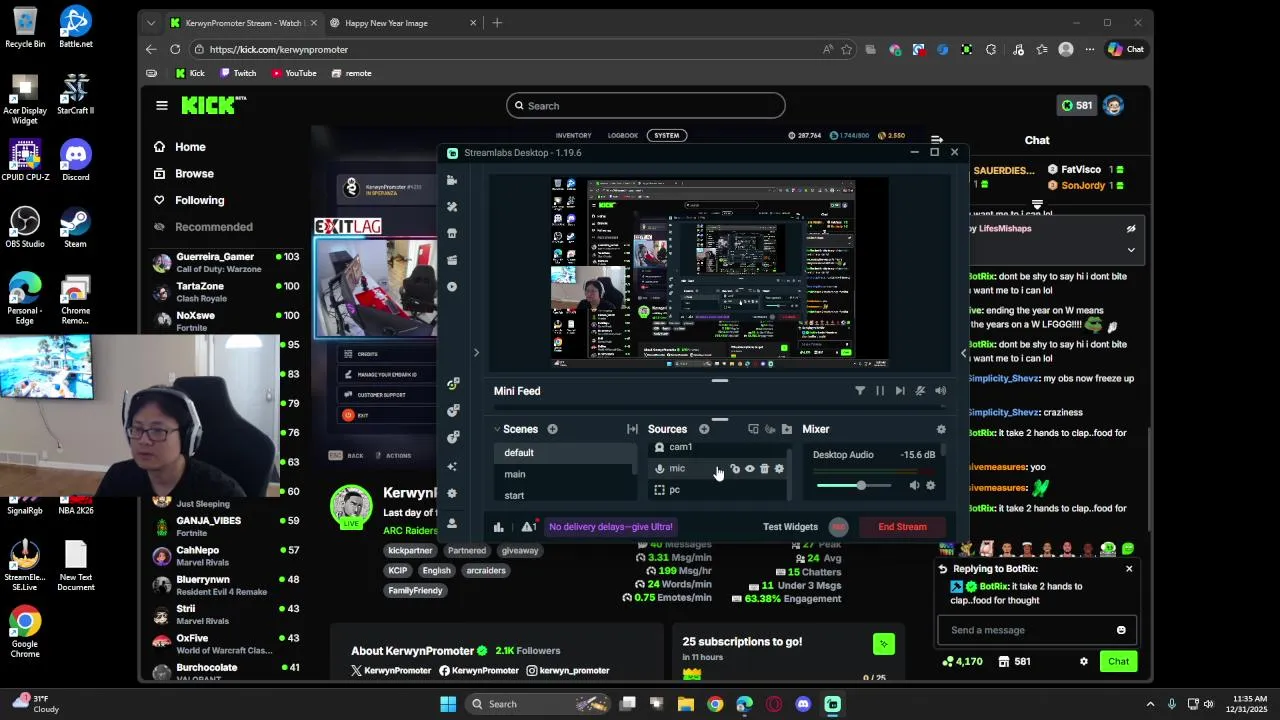Expand the pinned message chevron in chat
The image size is (1280, 720).
[x=1131, y=250]
